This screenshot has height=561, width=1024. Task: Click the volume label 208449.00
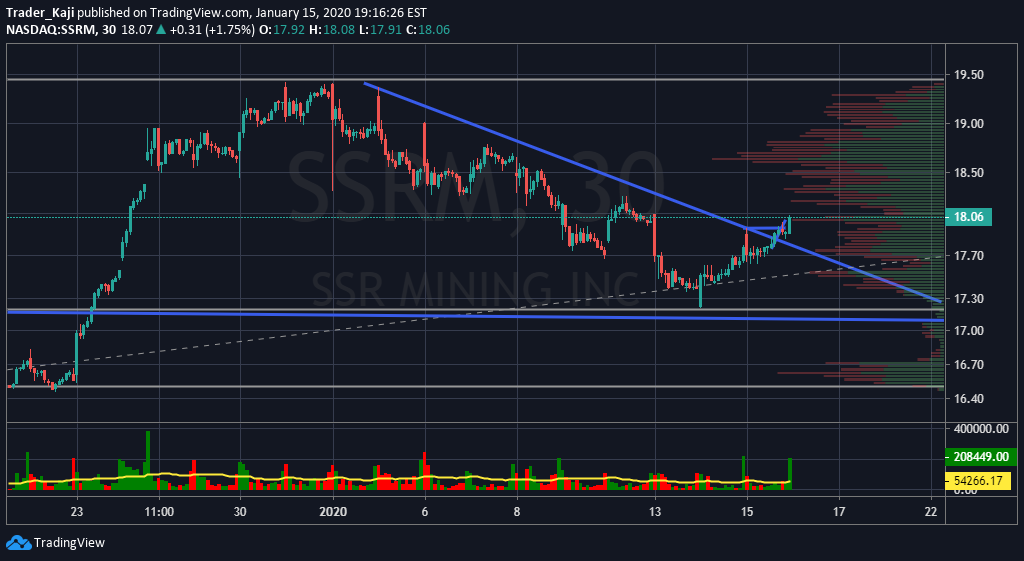click(x=980, y=457)
